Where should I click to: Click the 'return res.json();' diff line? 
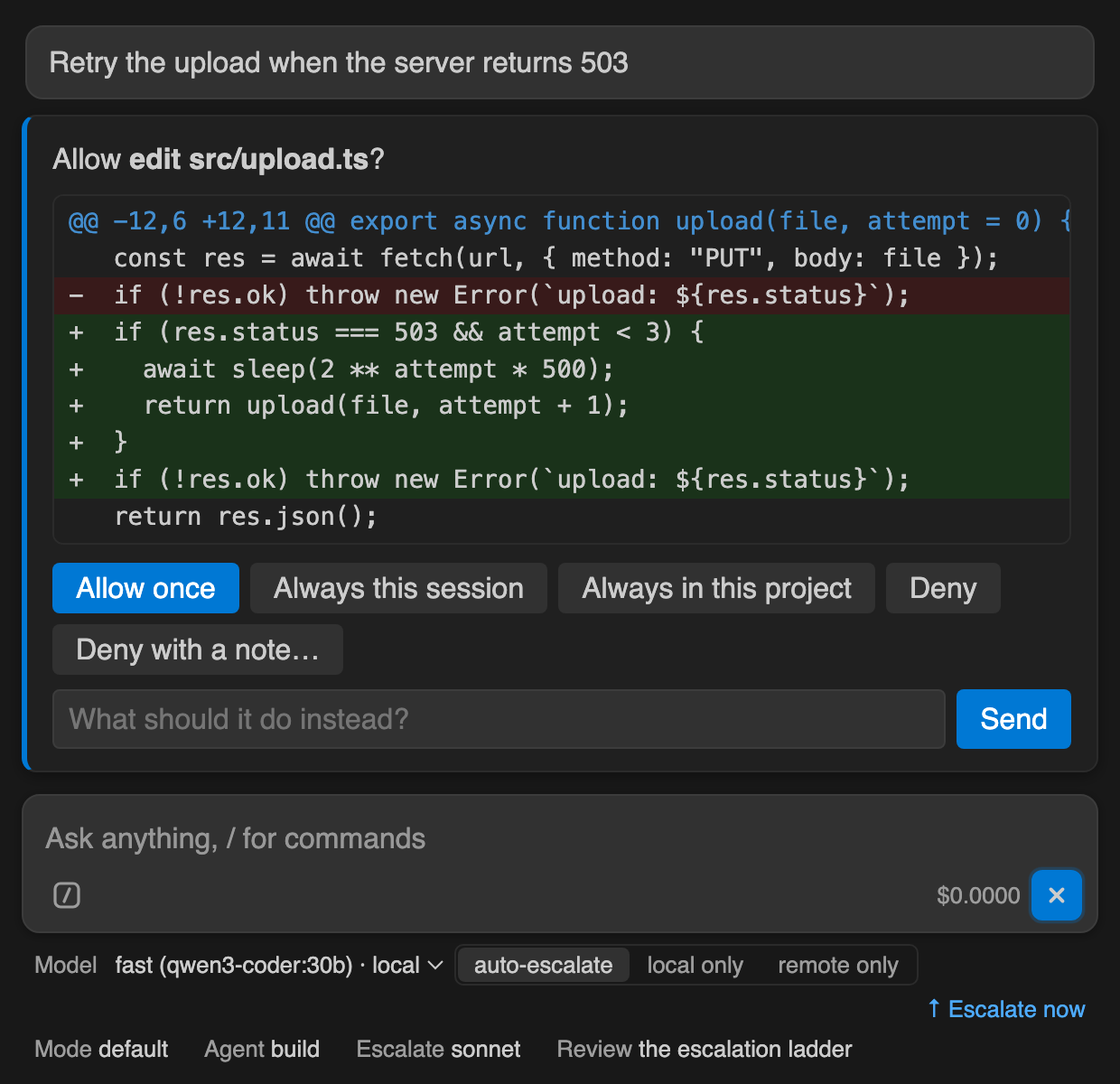tap(562, 517)
